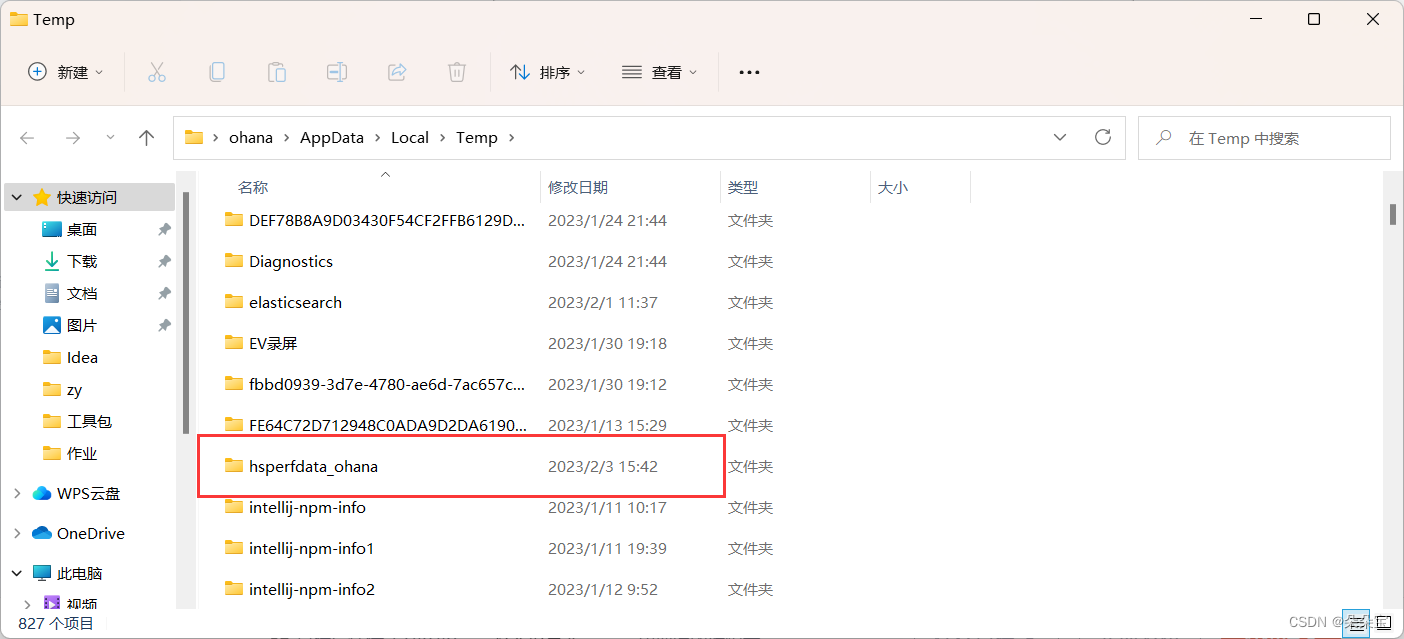The height and width of the screenshot is (639, 1404).
Task: Open the 新建 (New) menu
Action: [x=66, y=72]
